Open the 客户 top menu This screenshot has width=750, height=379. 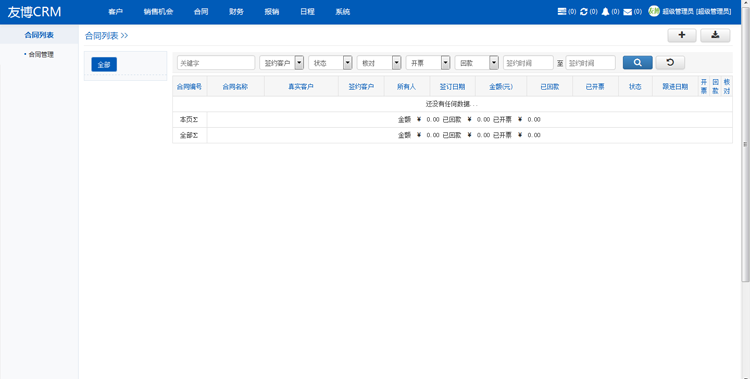click(115, 11)
